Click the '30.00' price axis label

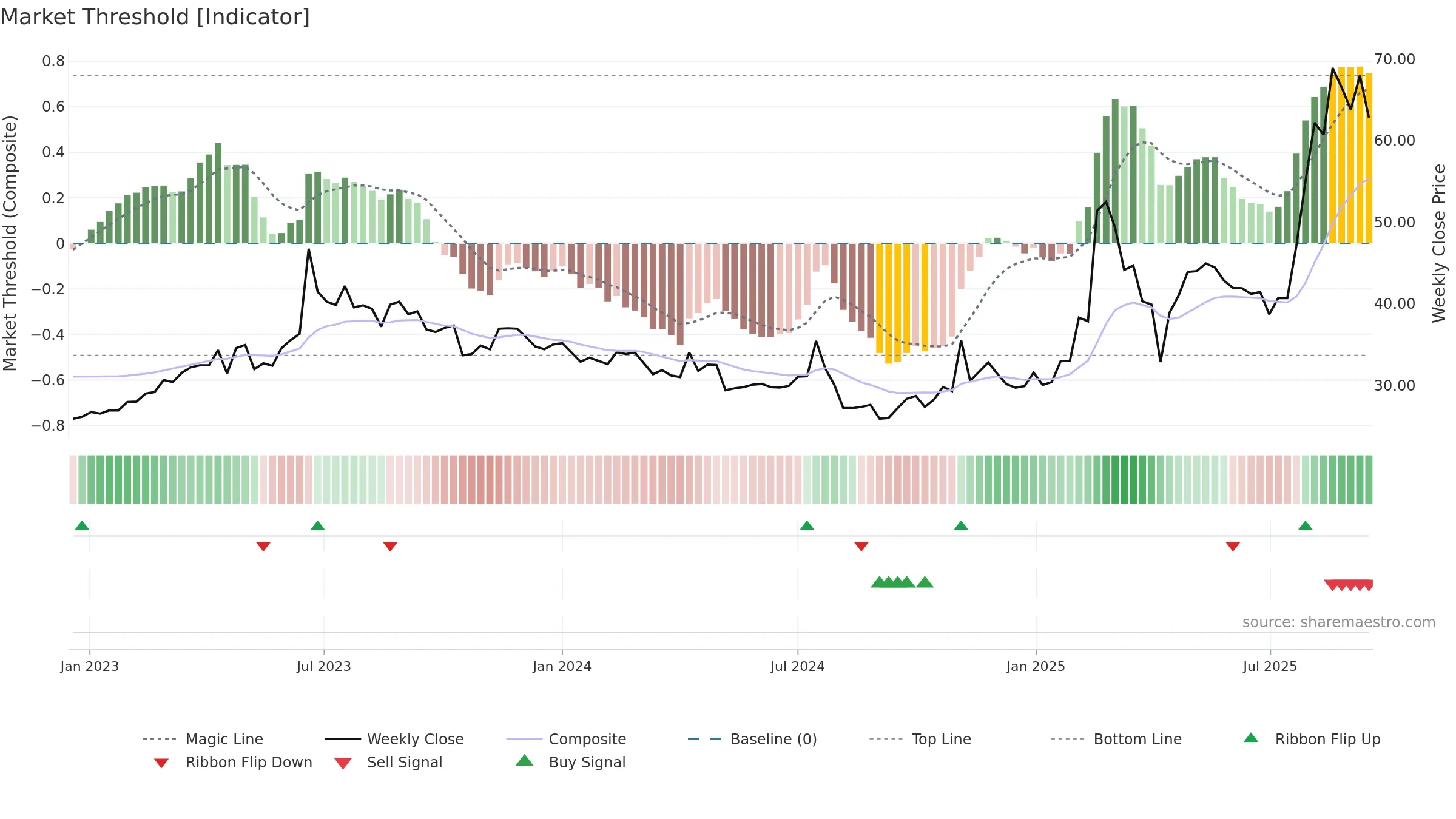[1395, 386]
